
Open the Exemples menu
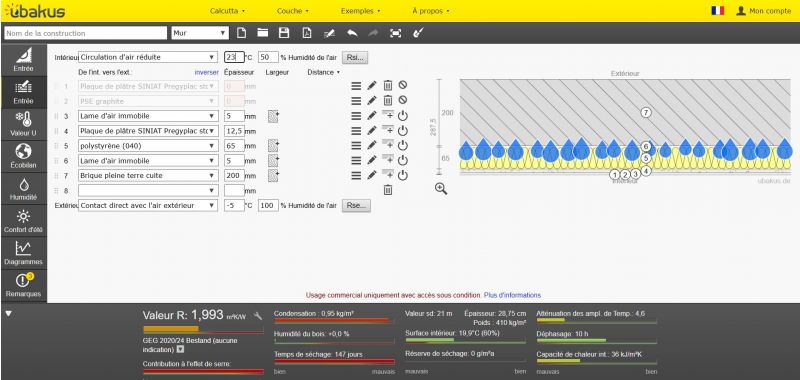click(x=360, y=11)
